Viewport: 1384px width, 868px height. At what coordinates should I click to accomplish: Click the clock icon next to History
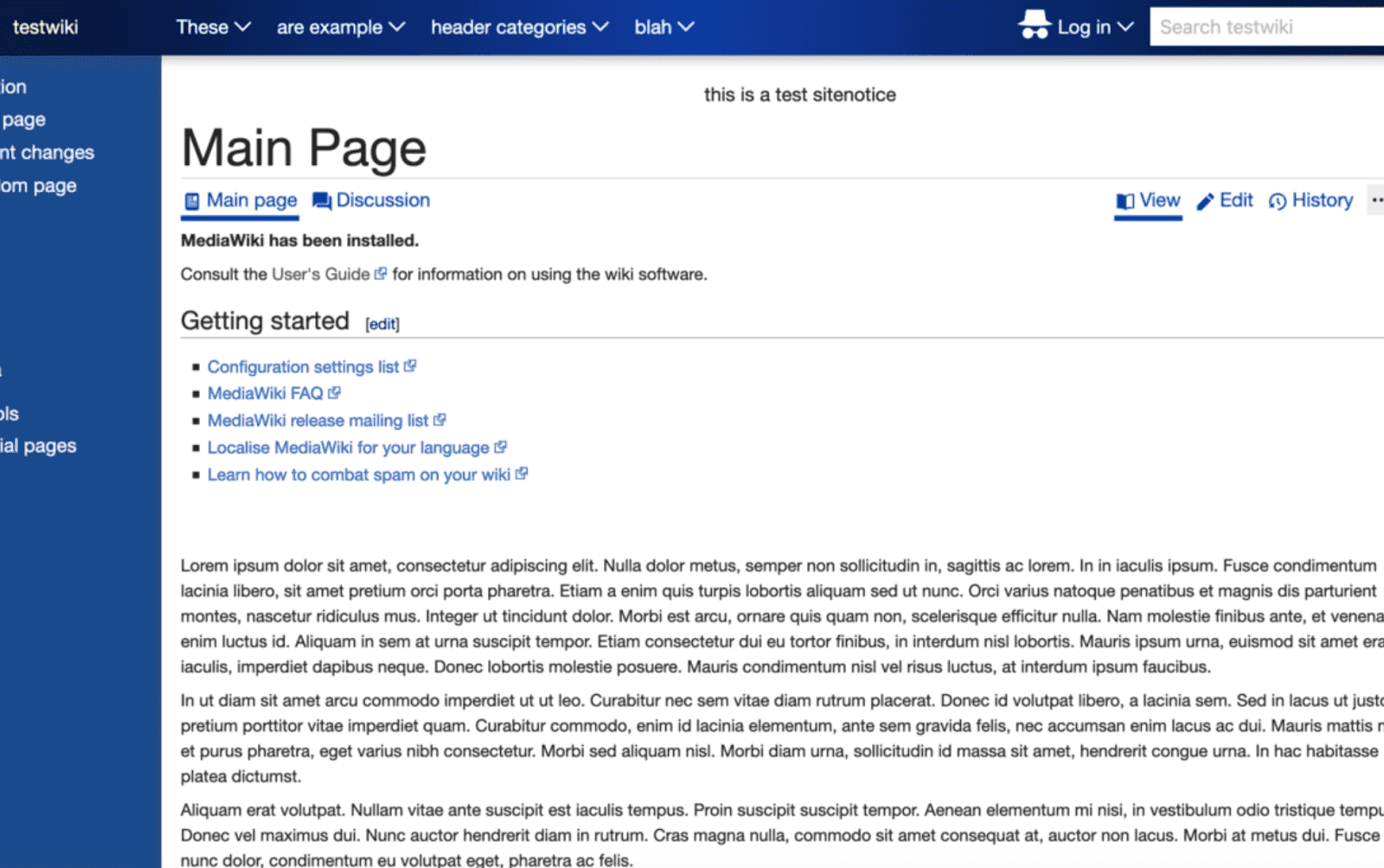point(1278,201)
